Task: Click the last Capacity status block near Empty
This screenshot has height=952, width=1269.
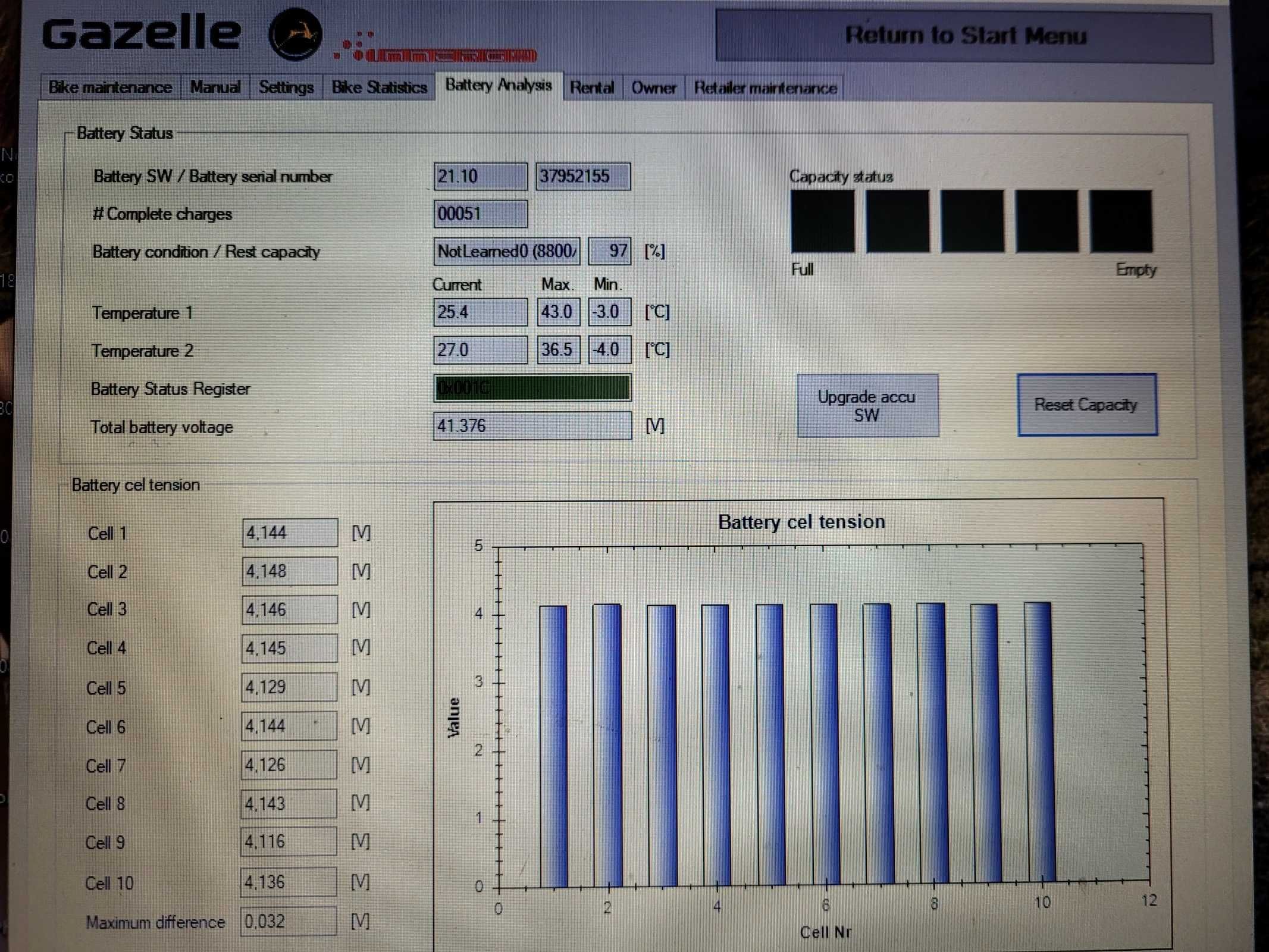Action: (1121, 221)
